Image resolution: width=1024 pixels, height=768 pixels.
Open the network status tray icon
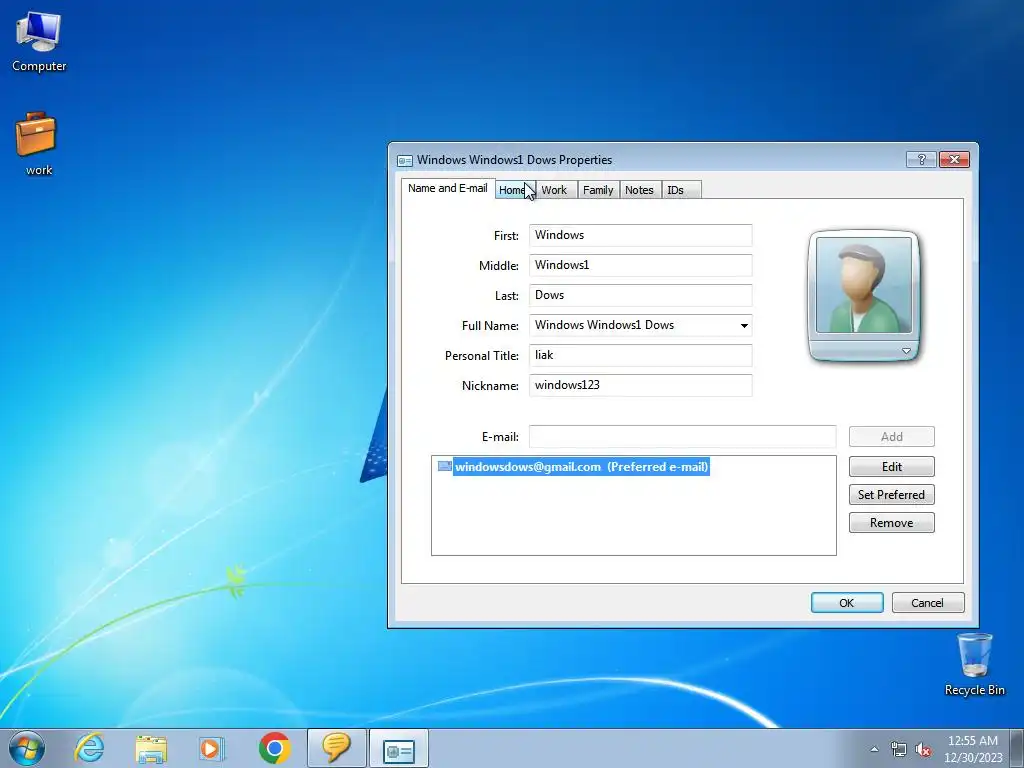coord(899,749)
